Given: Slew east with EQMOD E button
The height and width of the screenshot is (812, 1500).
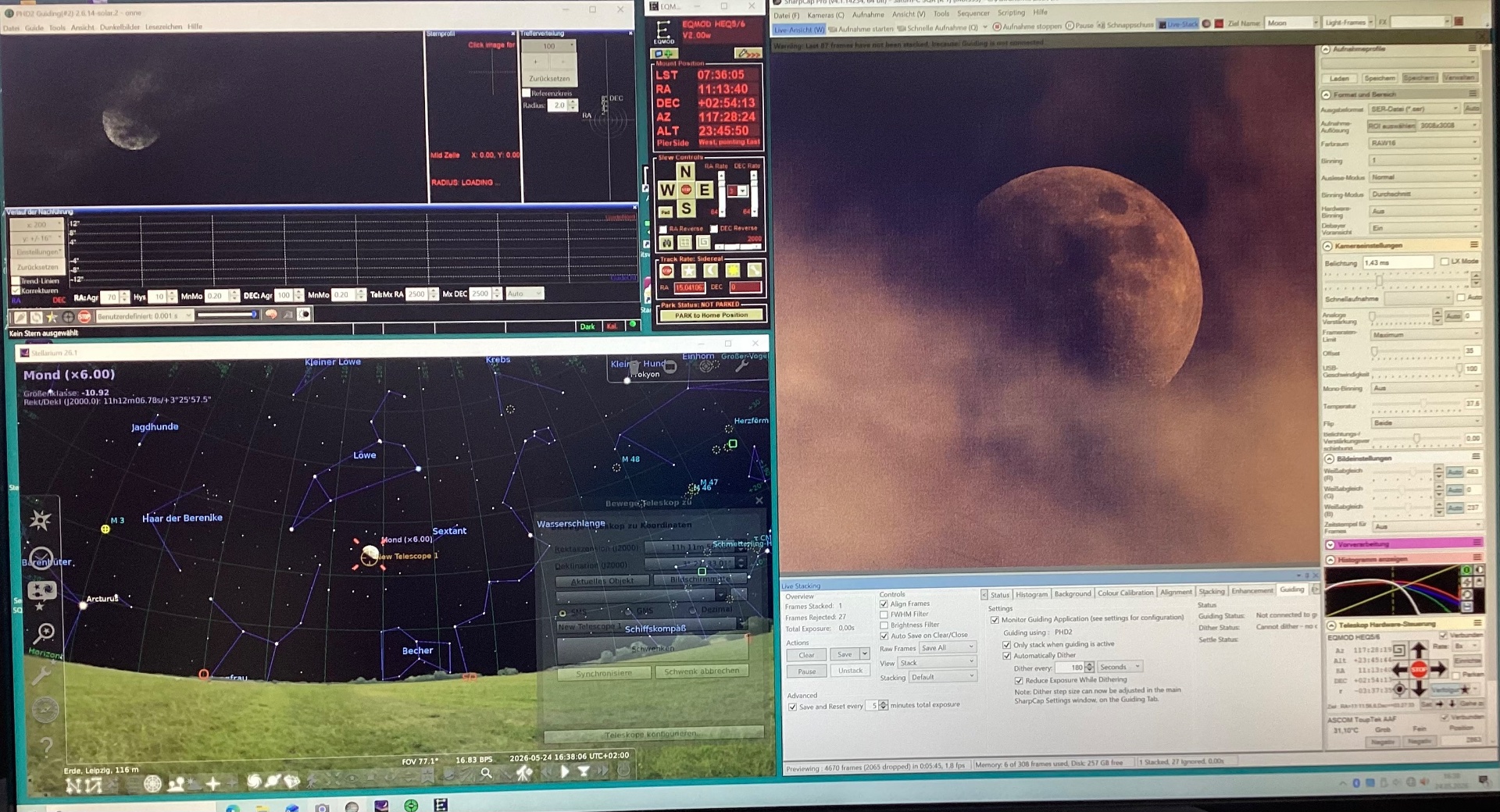Looking at the screenshot, I should 704,190.
